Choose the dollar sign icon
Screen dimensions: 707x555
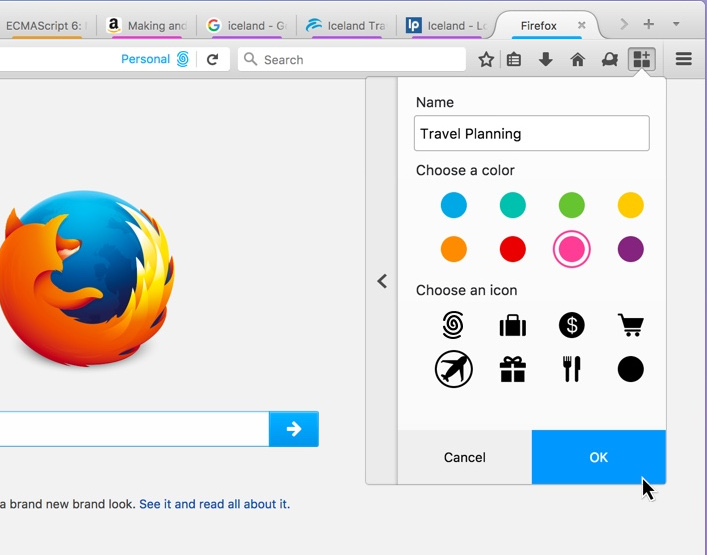[572, 325]
